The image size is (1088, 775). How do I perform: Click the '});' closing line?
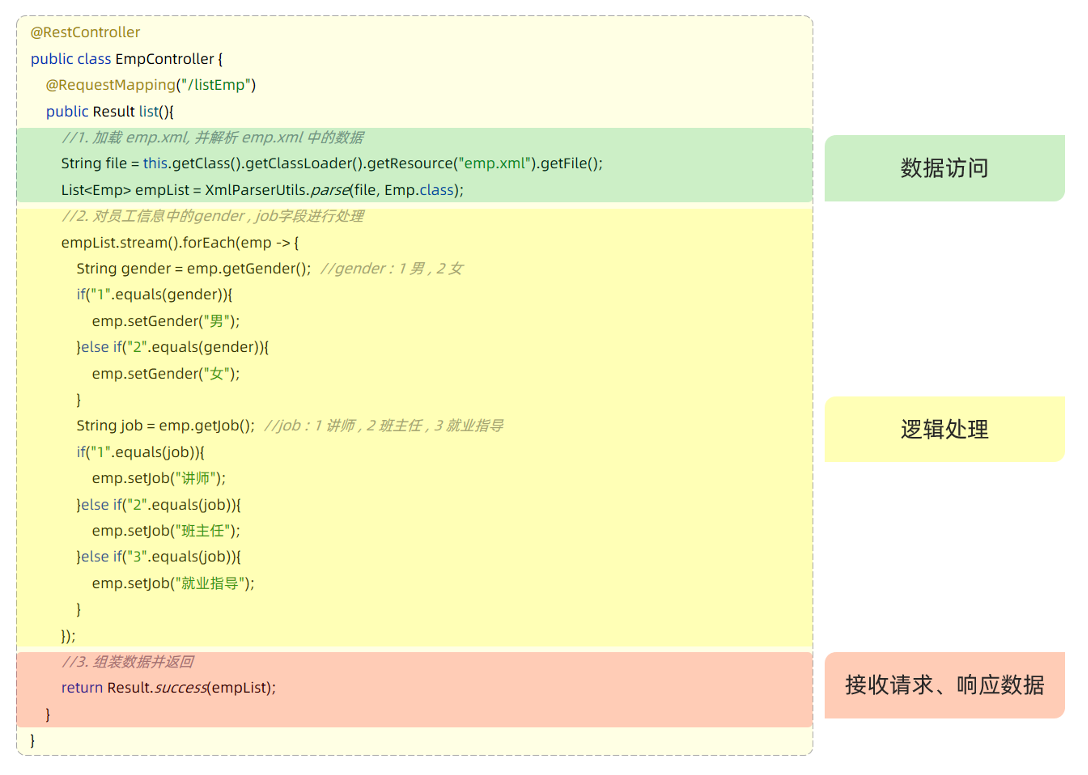coord(68,636)
